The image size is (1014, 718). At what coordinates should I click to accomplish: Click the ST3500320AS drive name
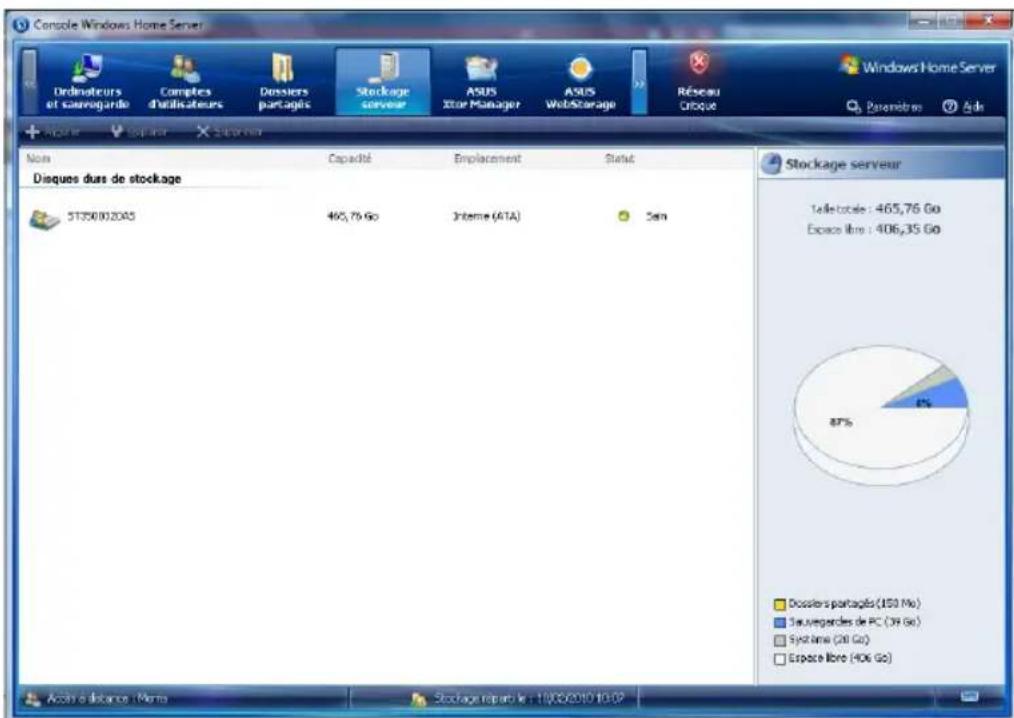(x=102, y=217)
